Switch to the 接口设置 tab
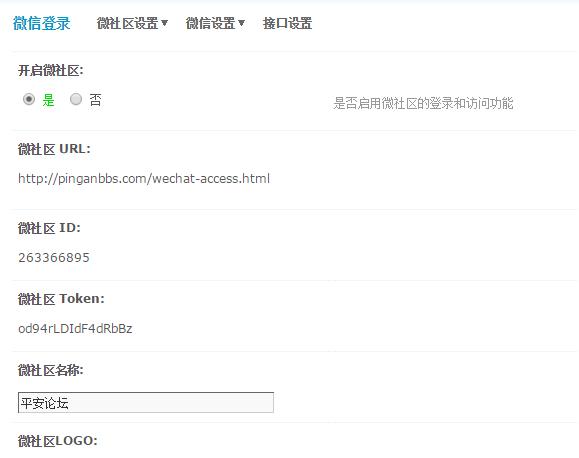Viewport: 579px width, 458px height. tap(287, 23)
